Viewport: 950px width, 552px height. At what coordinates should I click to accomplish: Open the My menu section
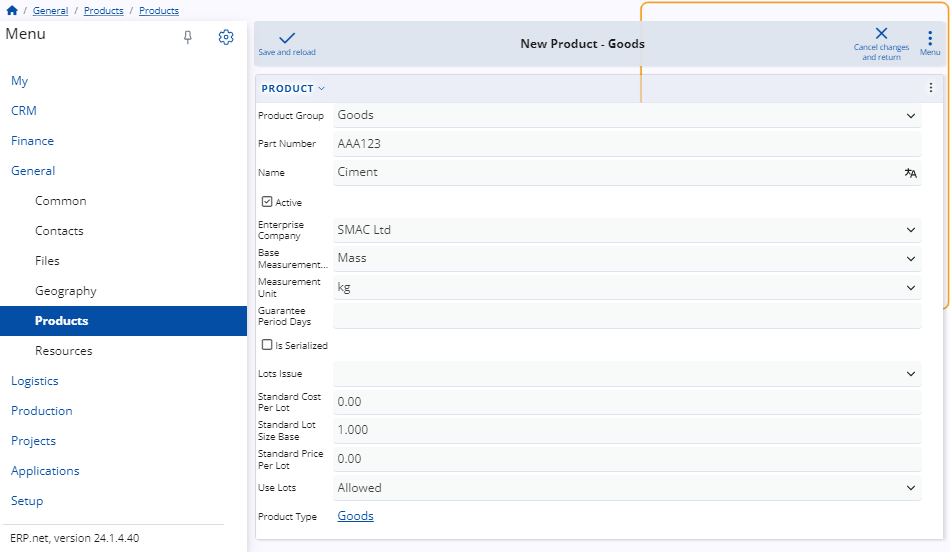pos(19,81)
